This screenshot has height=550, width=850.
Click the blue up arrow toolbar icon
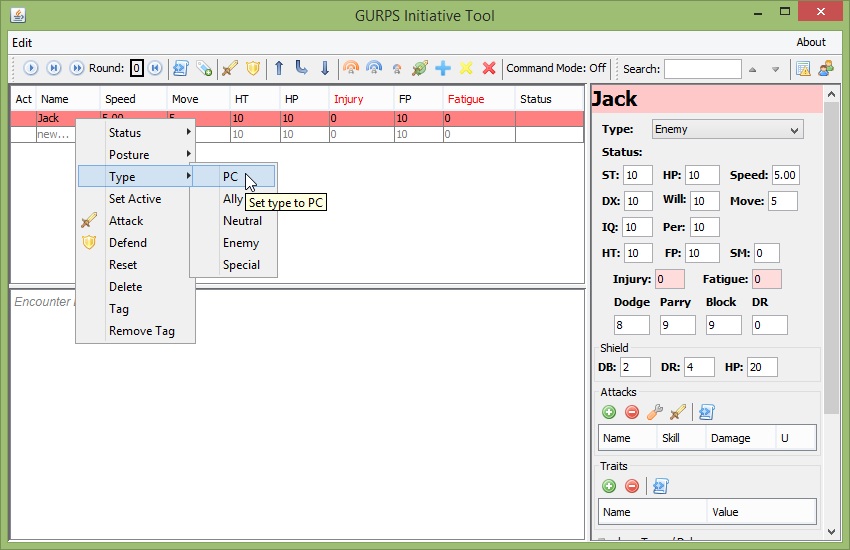[279, 68]
